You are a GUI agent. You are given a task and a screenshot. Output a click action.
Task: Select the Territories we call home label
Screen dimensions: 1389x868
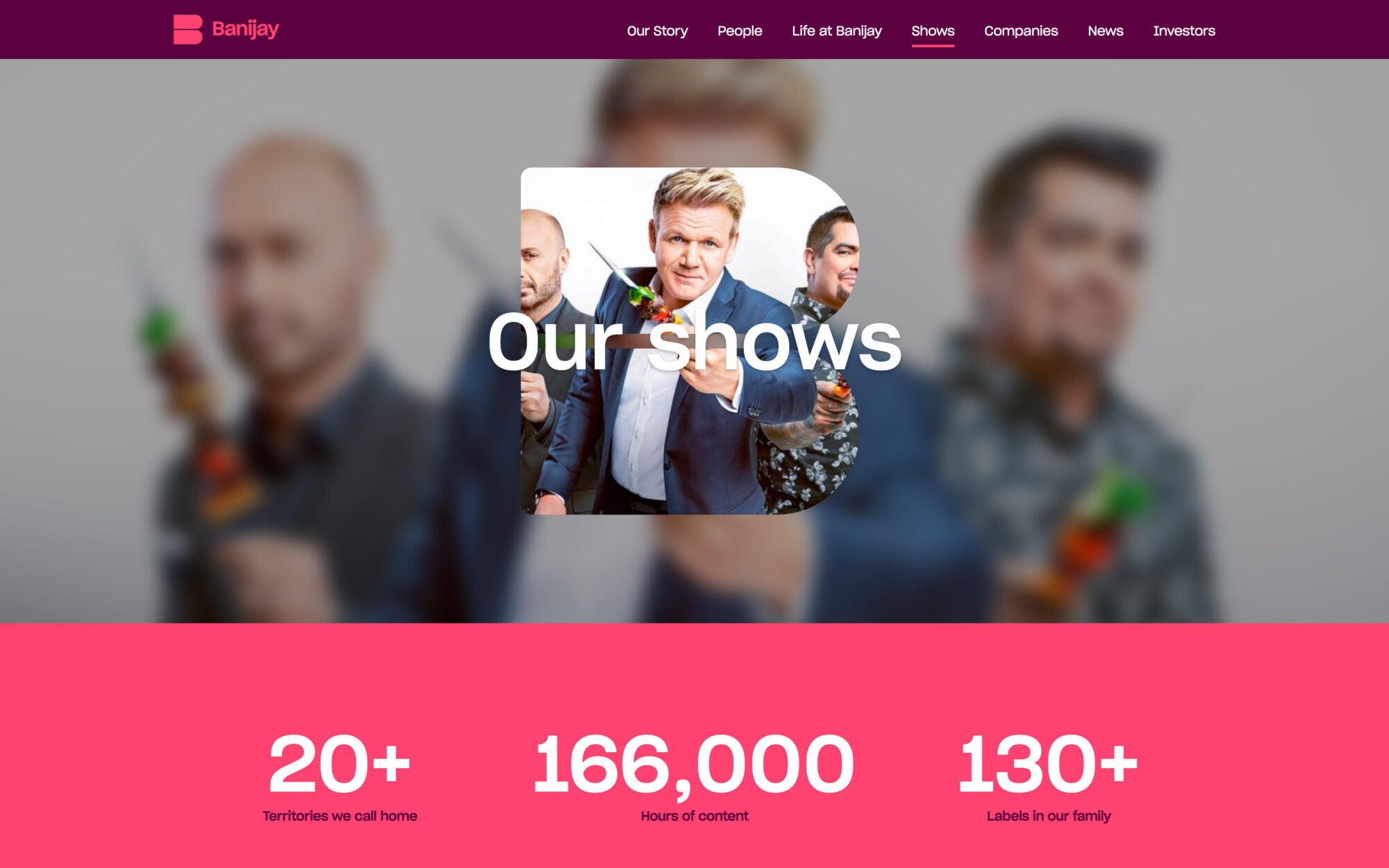pyautogui.click(x=340, y=816)
